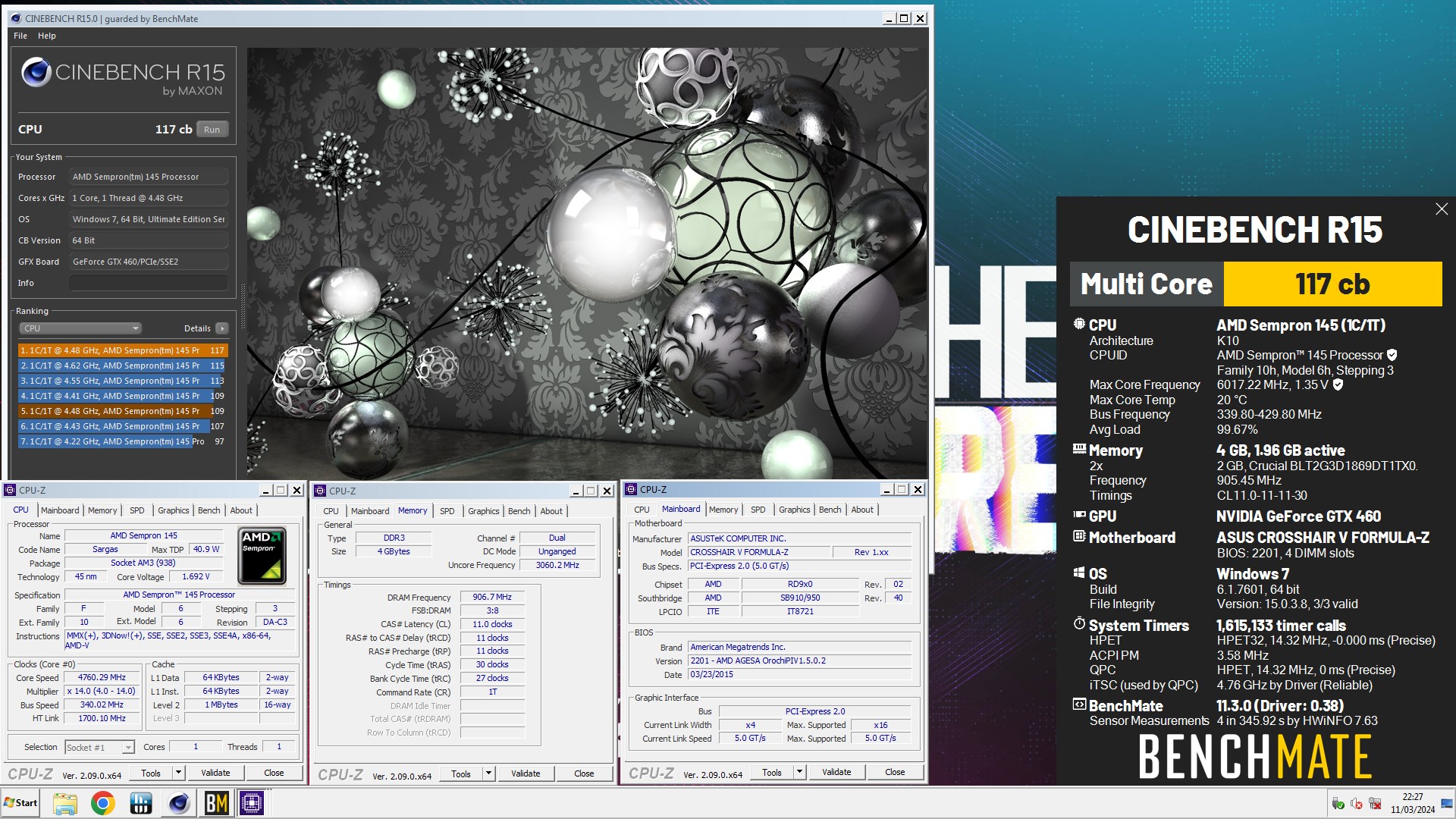Open the CPU-Z taskbar icon
Viewport: 1456px width, 819px height.
click(x=252, y=803)
